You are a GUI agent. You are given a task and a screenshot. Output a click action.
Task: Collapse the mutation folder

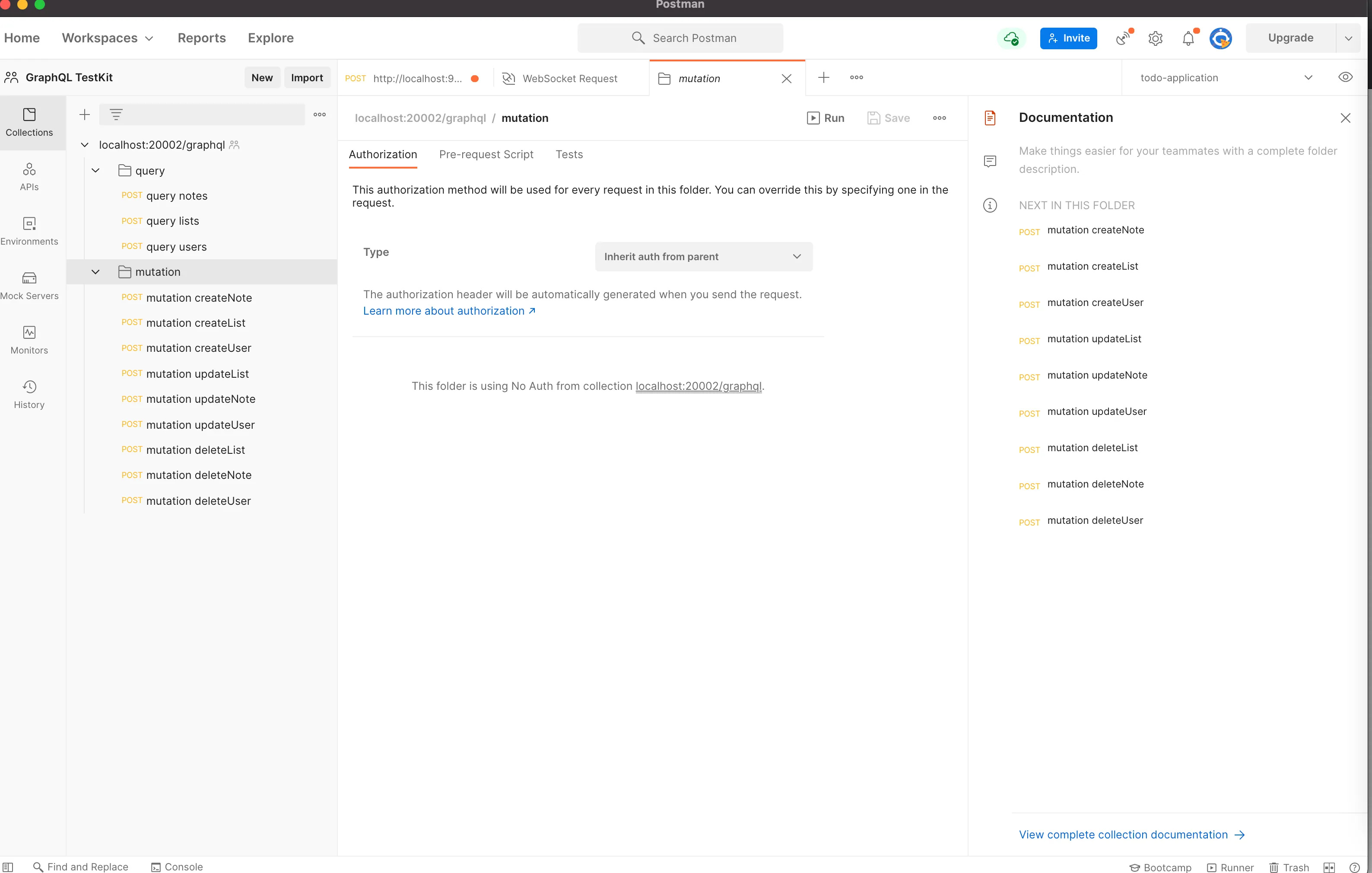[x=96, y=272]
